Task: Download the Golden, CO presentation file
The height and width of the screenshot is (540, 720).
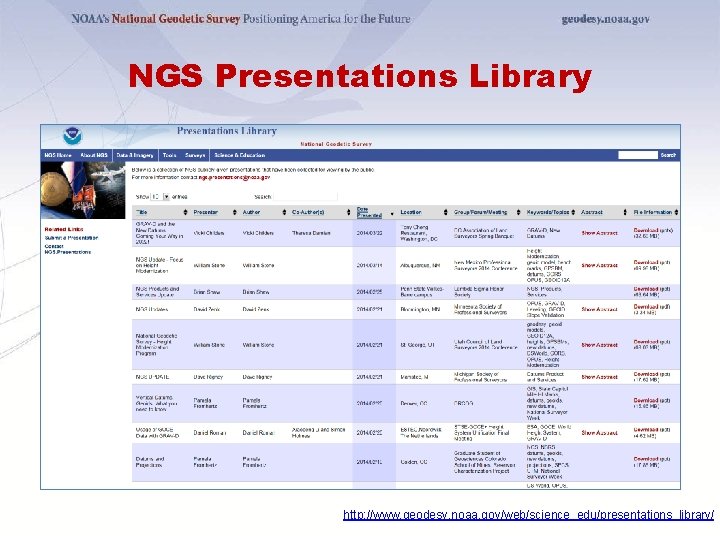Action: point(646,459)
